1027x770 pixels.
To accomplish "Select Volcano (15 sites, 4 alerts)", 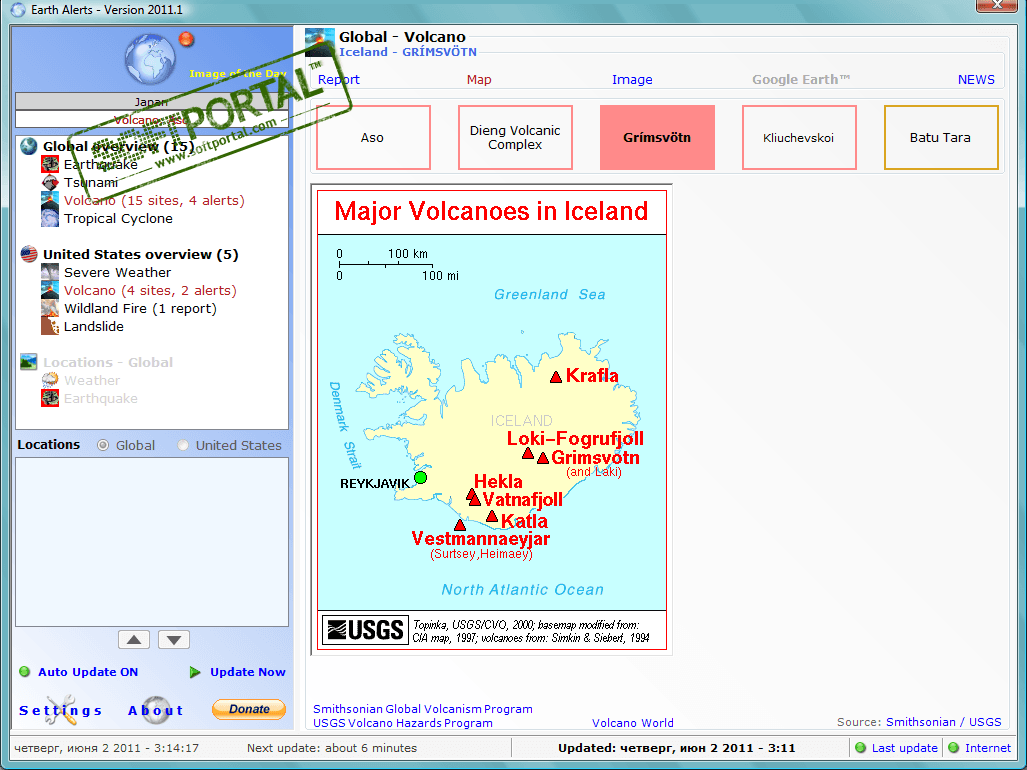I will (154, 200).
